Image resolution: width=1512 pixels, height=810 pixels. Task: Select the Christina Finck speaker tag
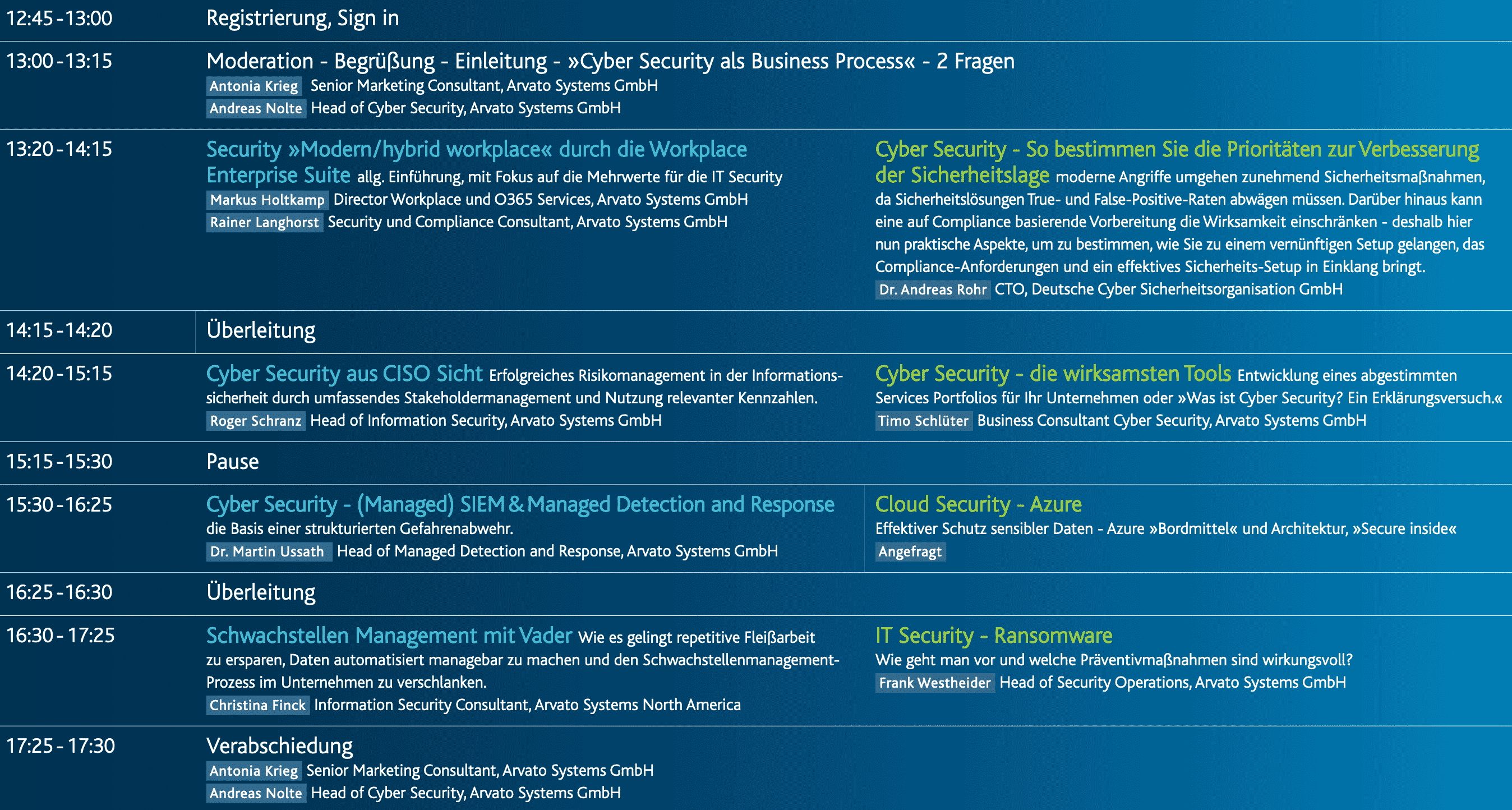(x=257, y=705)
